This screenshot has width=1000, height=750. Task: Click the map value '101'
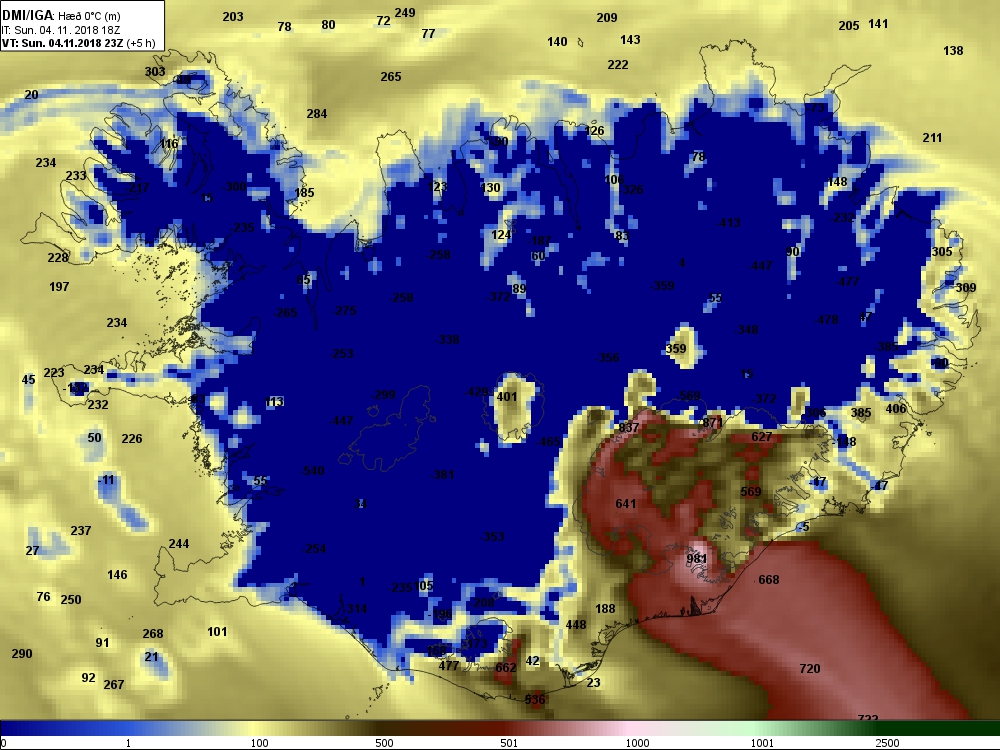coord(217,632)
